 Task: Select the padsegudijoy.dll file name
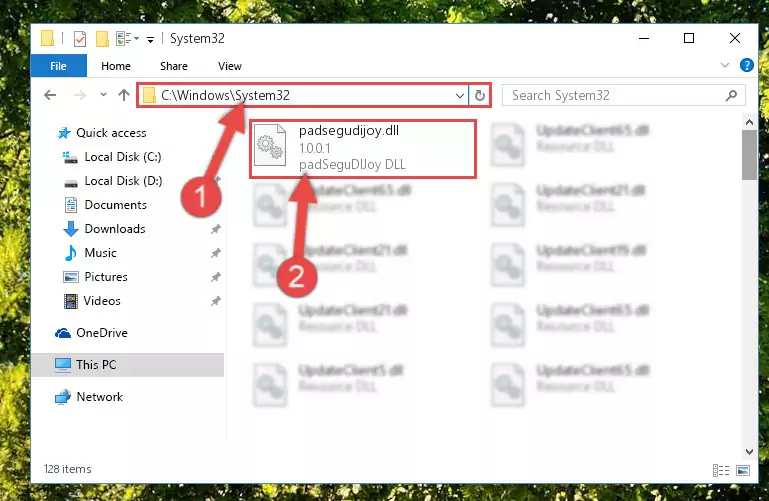[x=349, y=130]
